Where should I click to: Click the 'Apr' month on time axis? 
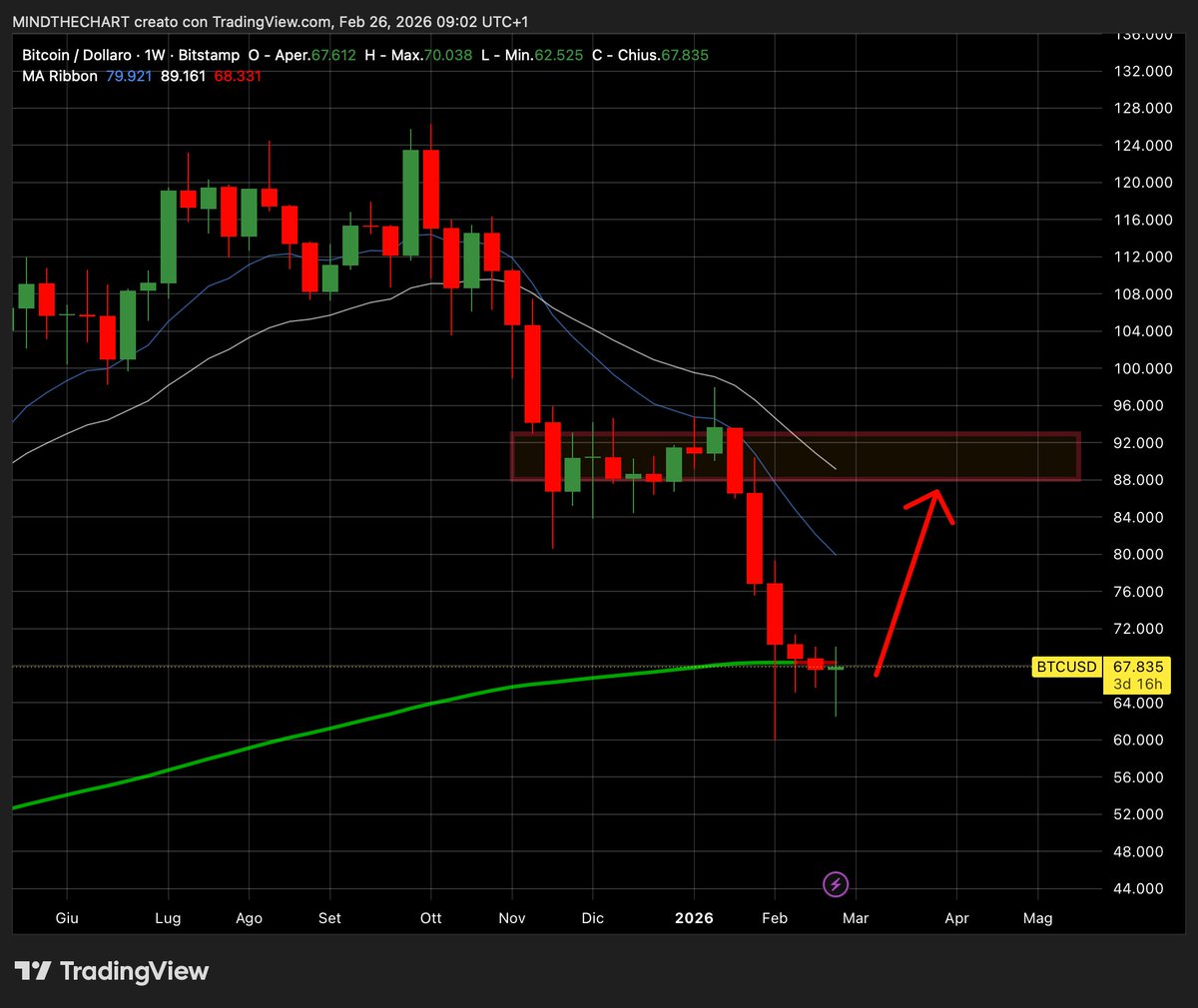pos(956,918)
